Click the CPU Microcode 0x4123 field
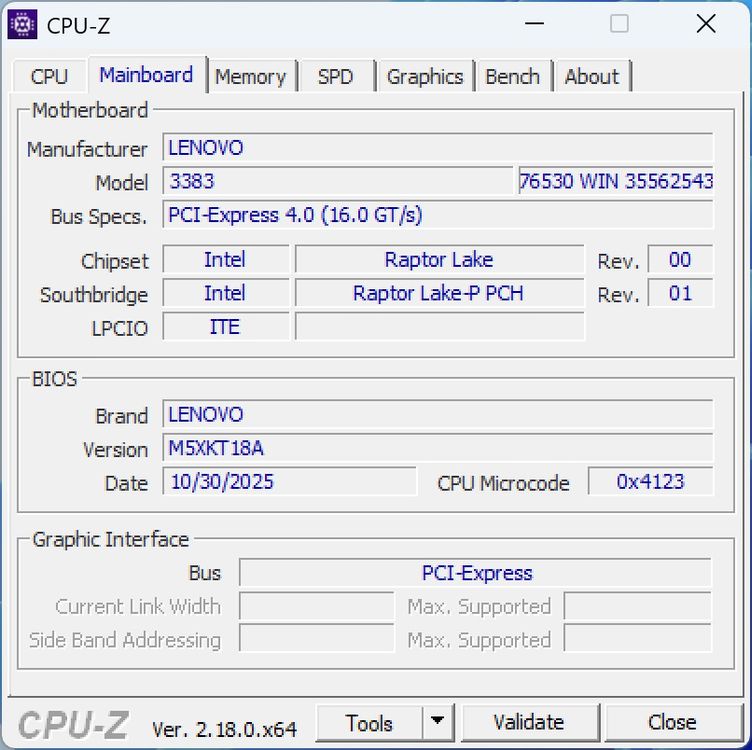The width and height of the screenshot is (752, 750). click(x=651, y=481)
